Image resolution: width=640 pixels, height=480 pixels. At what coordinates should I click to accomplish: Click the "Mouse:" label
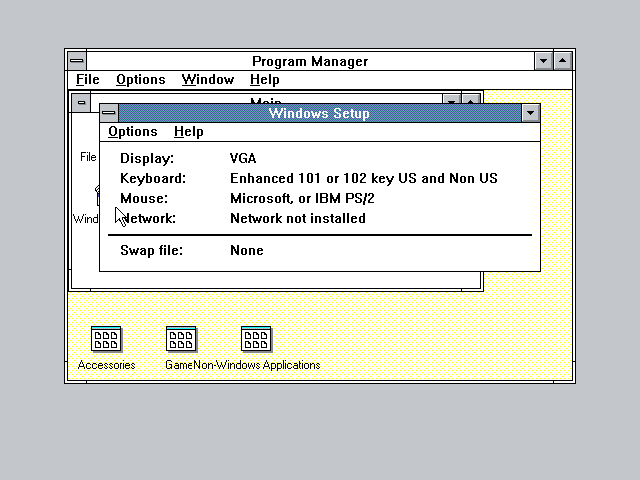click(x=144, y=198)
